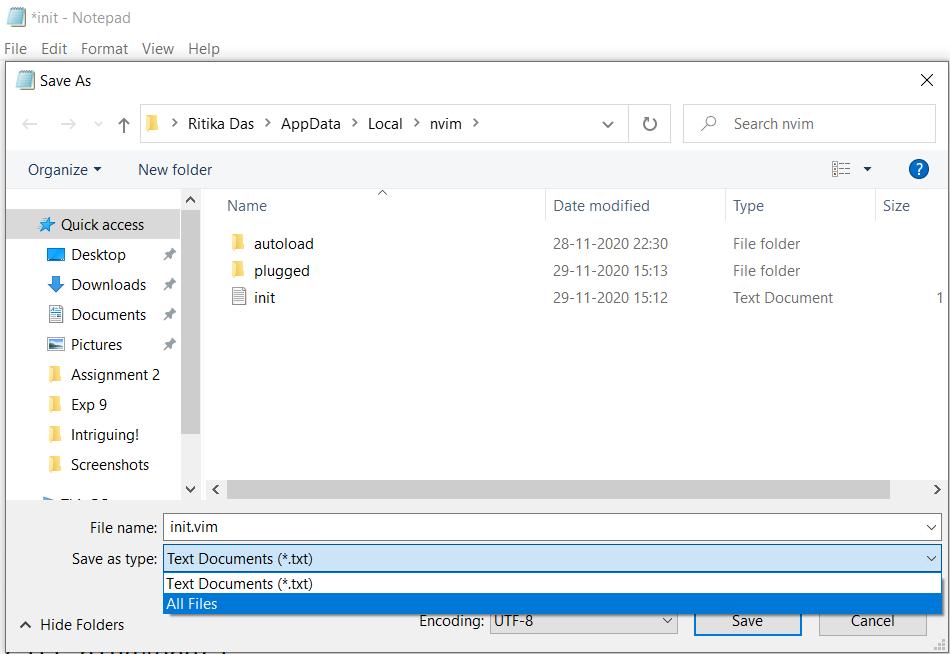Open Notepad View menu
This screenshot has height=654, width=950.
coord(158,49)
